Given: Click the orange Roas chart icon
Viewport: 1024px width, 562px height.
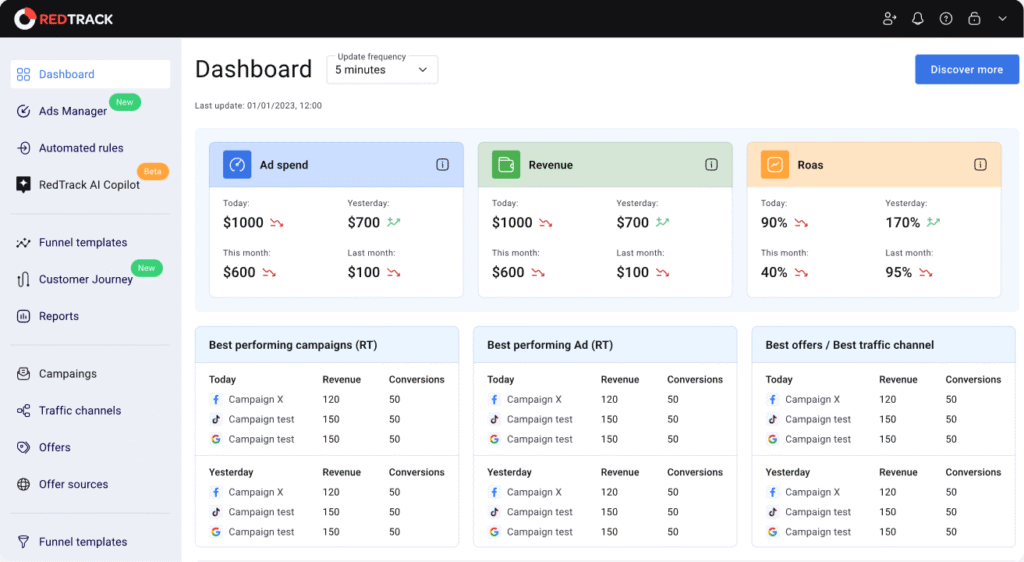Looking at the screenshot, I should click(x=775, y=164).
